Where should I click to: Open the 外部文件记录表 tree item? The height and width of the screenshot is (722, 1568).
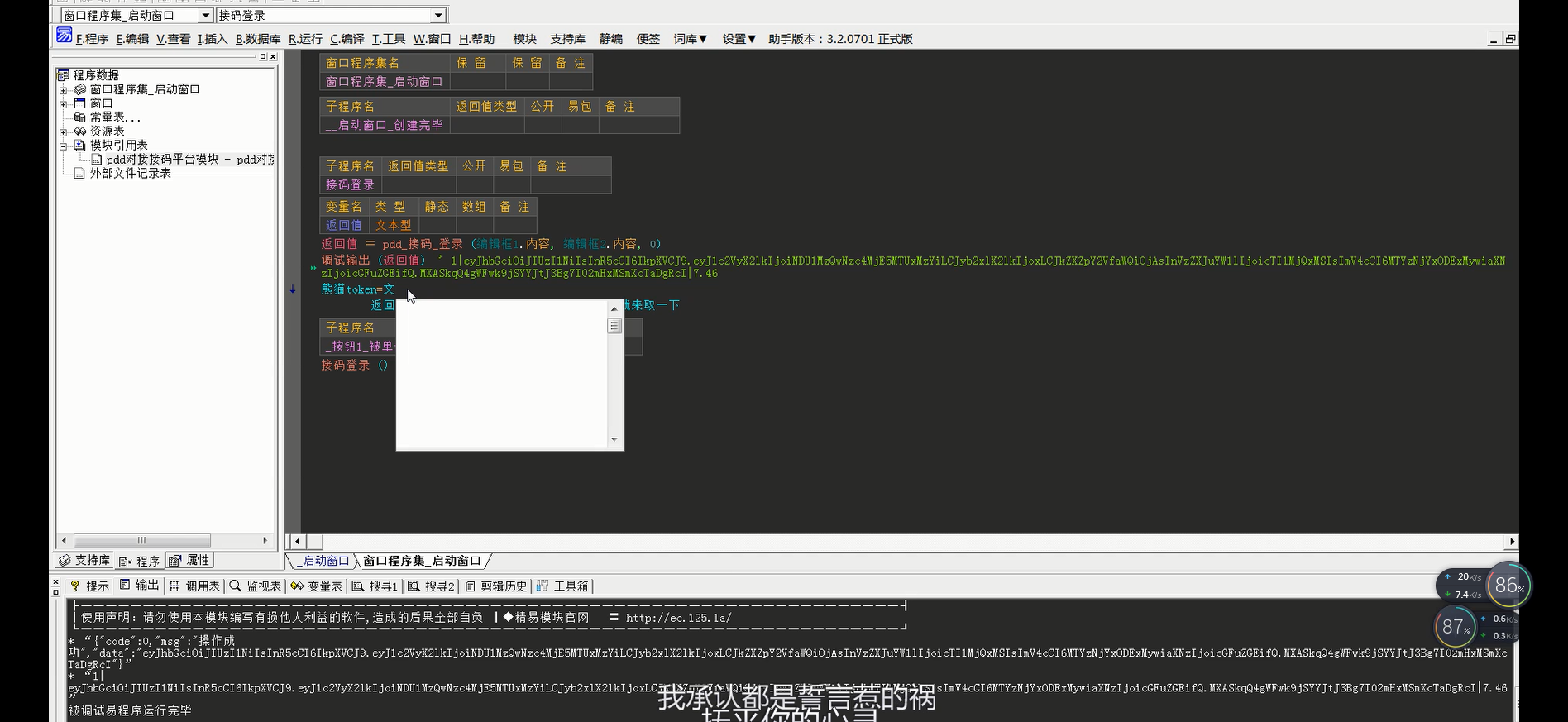point(130,173)
